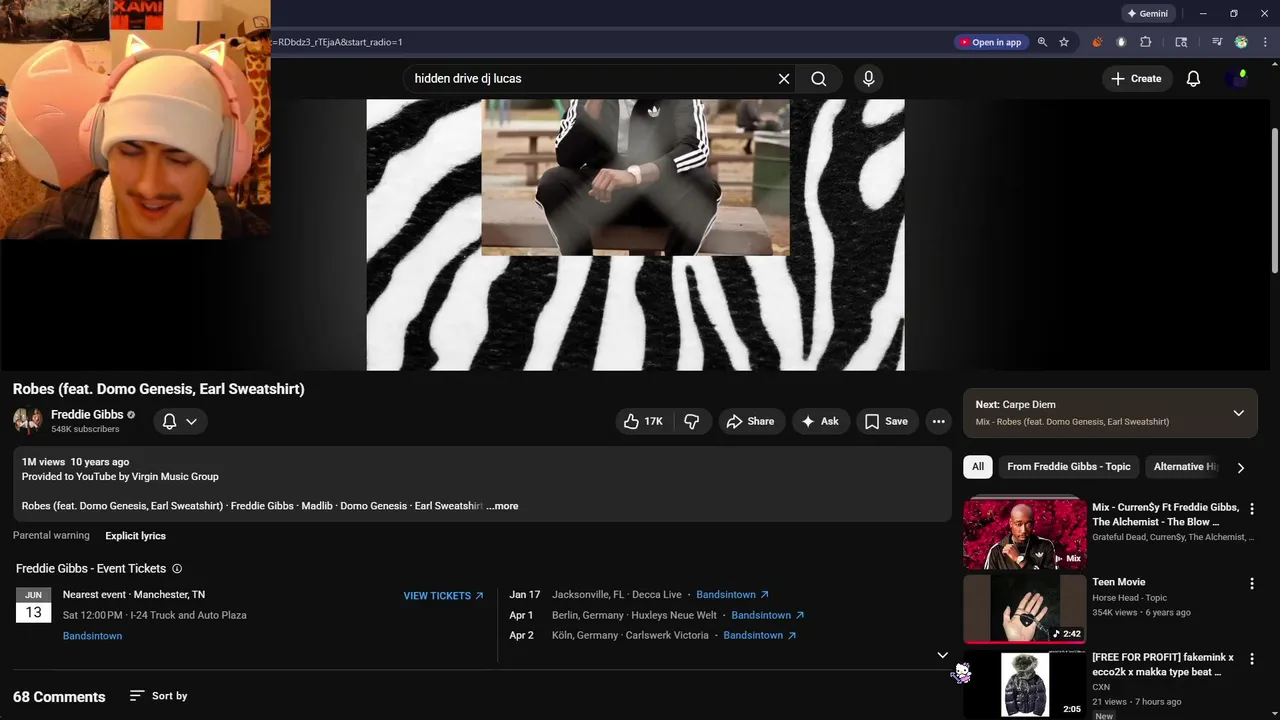
Task: Click the address bar URL text
Action: (337, 42)
